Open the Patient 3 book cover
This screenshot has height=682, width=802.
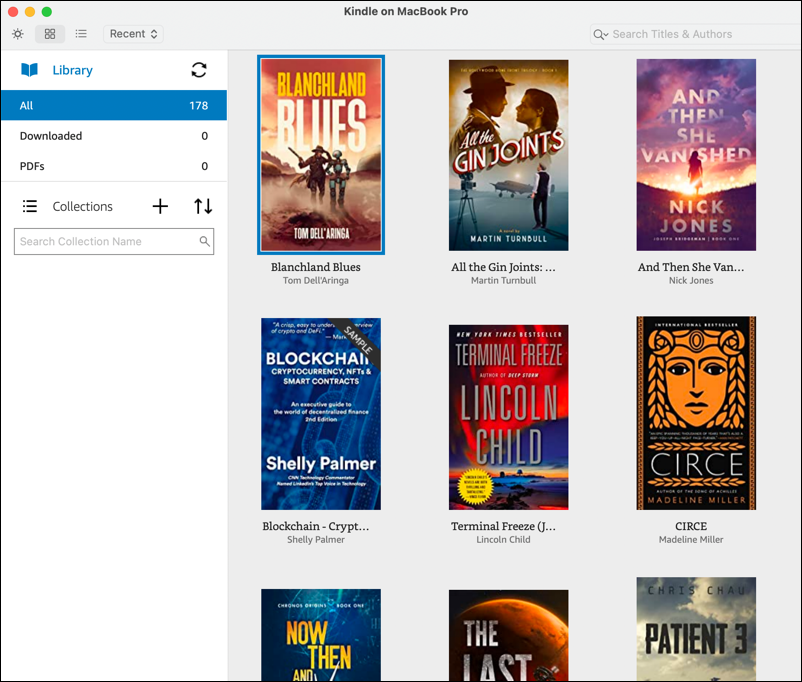[x=696, y=629]
